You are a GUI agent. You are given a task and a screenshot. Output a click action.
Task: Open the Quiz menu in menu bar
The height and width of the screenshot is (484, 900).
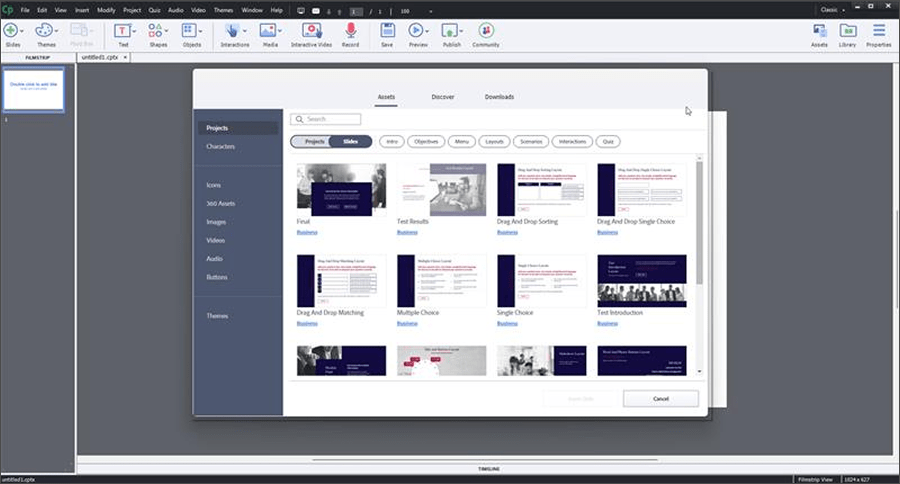[x=154, y=10]
